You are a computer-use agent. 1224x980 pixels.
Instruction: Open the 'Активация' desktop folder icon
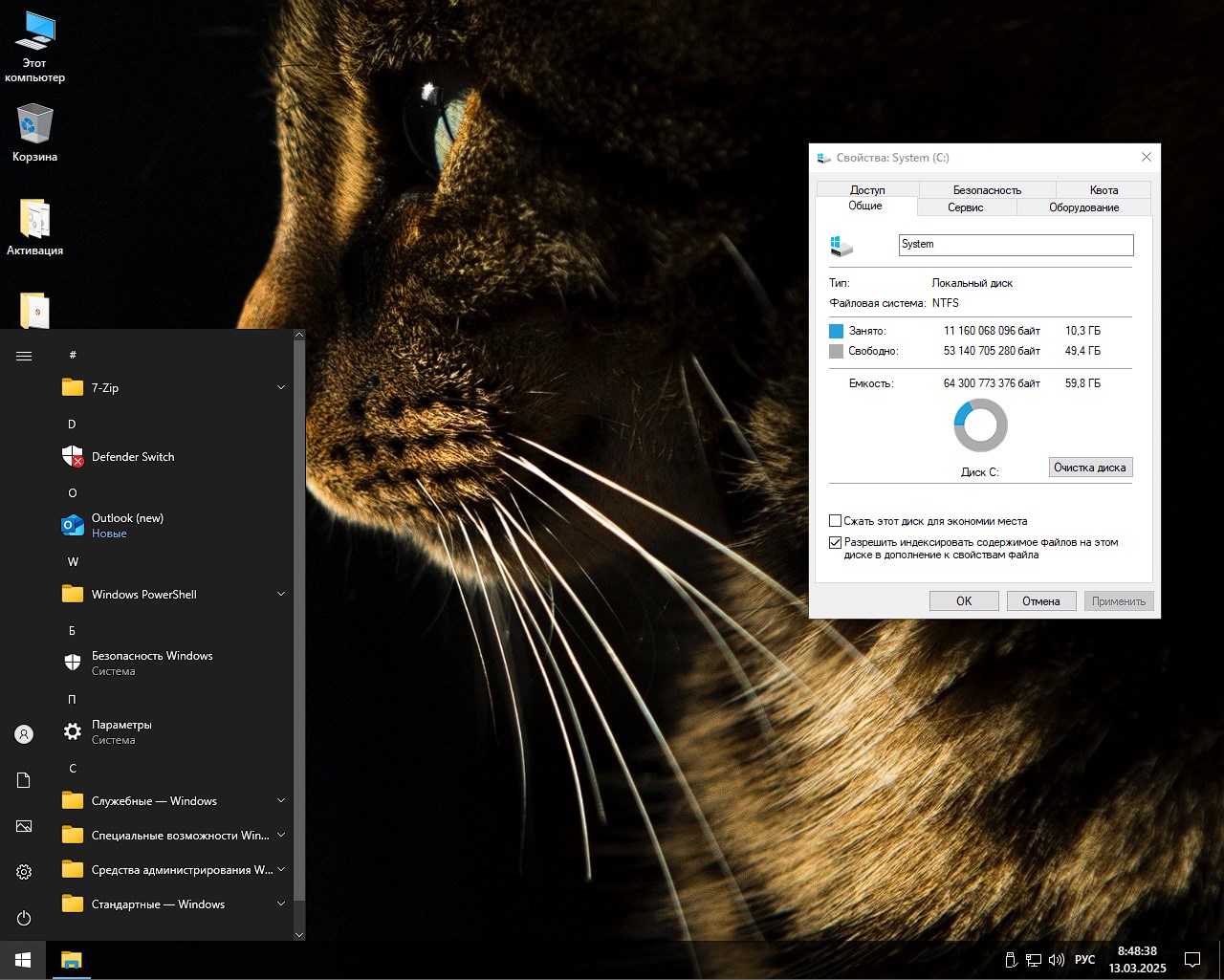34,228
